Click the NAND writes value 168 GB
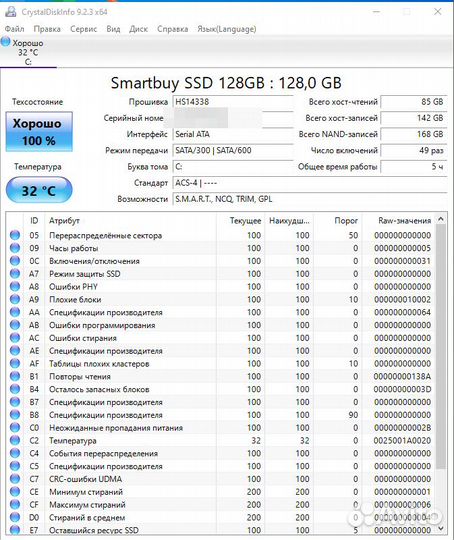 click(414, 134)
